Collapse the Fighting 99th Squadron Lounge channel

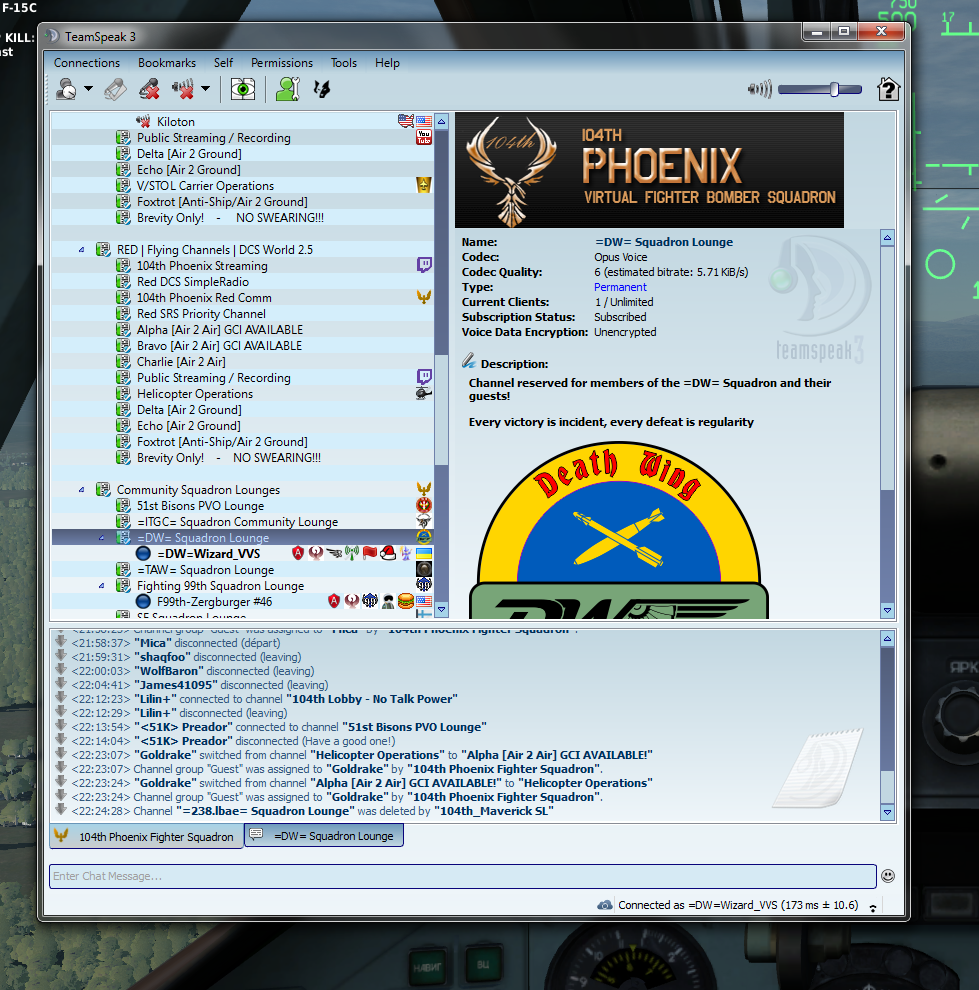102,586
